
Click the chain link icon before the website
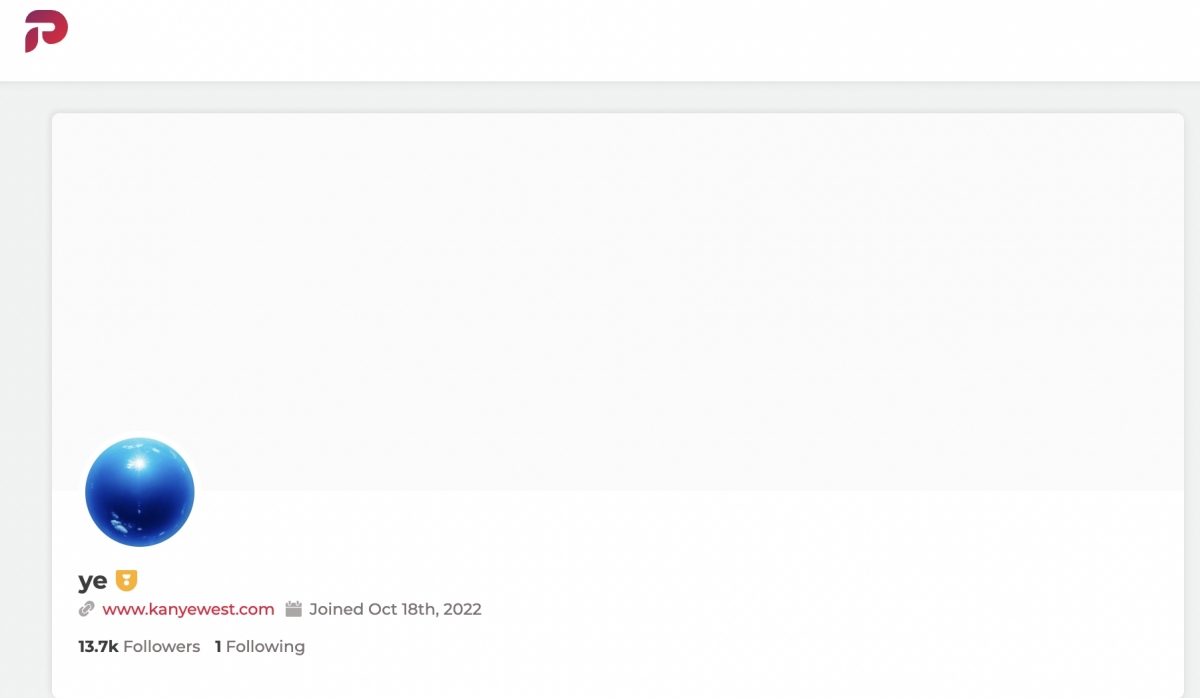tap(87, 609)
